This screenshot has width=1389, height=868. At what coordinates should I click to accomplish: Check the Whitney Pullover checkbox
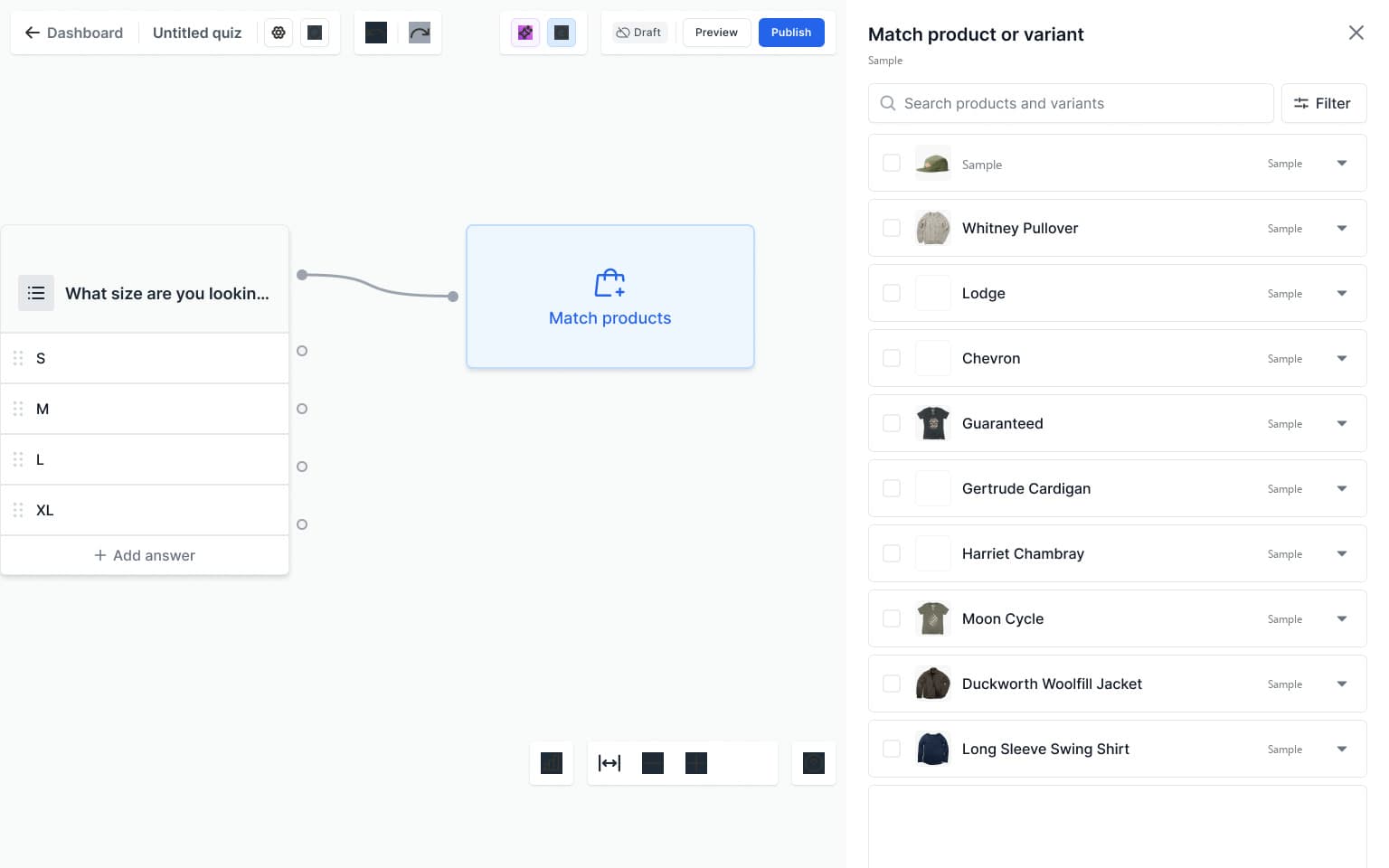pos(892,228)
